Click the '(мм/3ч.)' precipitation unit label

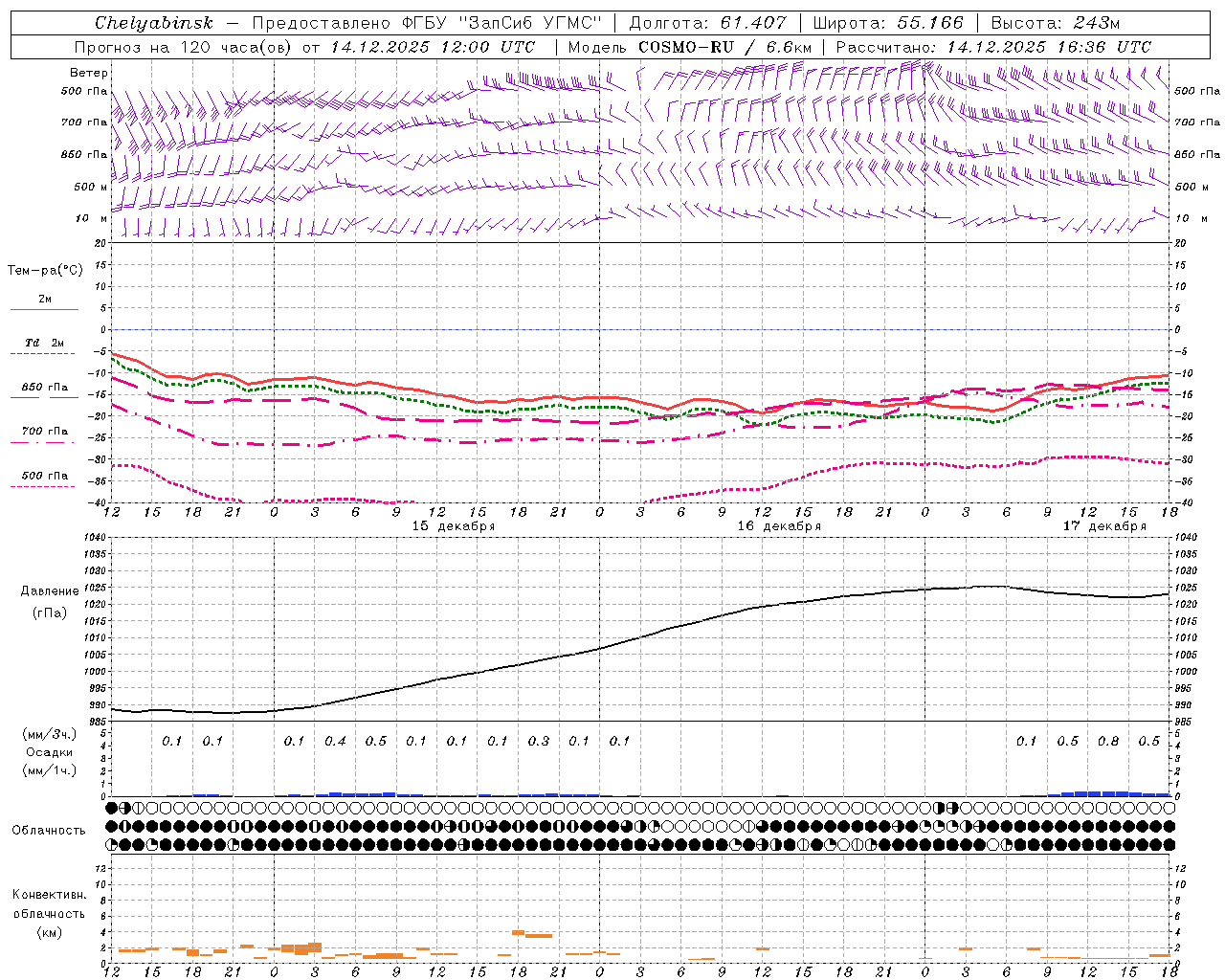tap(50, 734)
